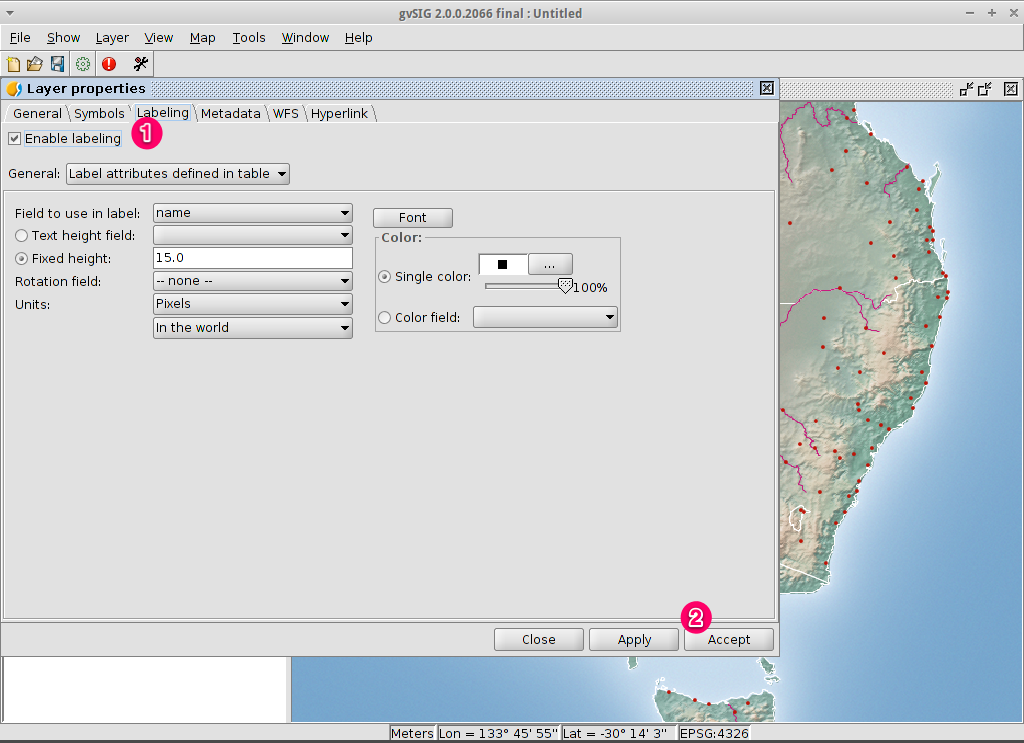Open the window menu arrow in title bar
1024x743 pixels.
click(10, 13)
